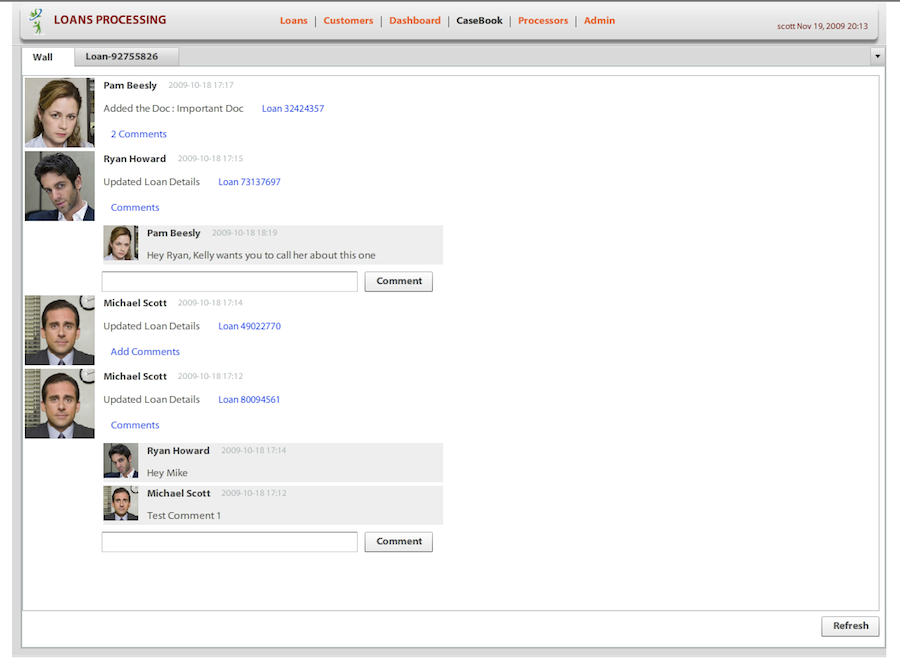Open the Customers menu
This screenshot has height=670, width=900.
348,21
